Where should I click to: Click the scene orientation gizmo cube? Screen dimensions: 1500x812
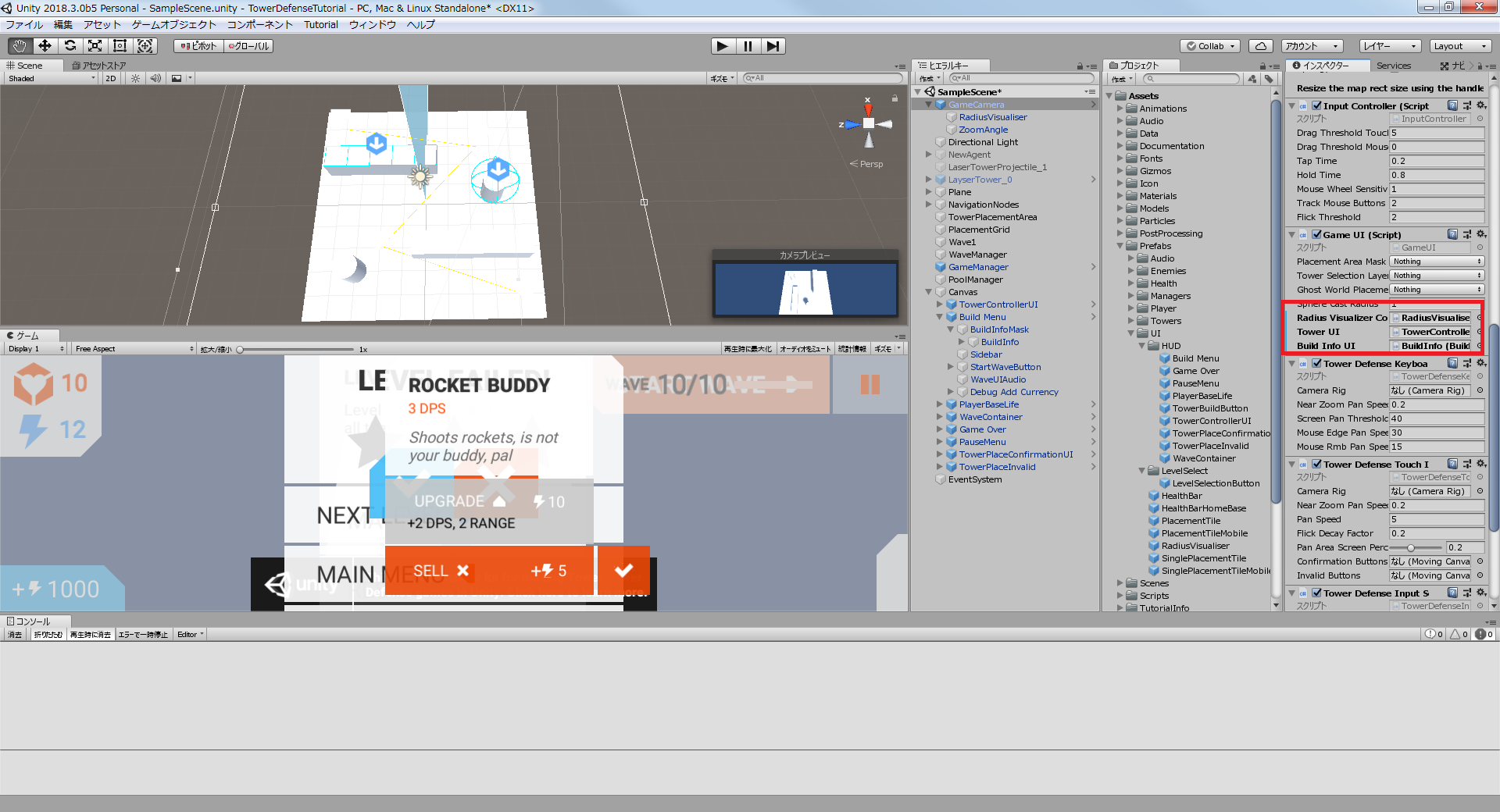(868, 123)
